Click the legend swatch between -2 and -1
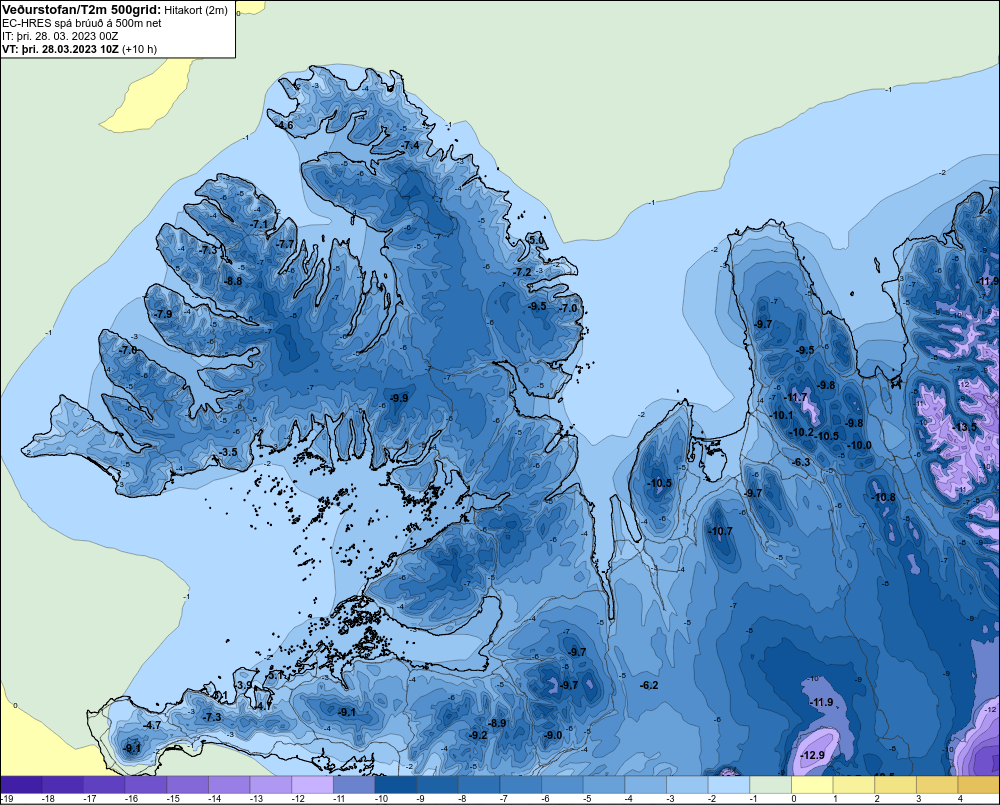Image resolution: width=1000 pixels, height=805 pixels. click(729, 785)
